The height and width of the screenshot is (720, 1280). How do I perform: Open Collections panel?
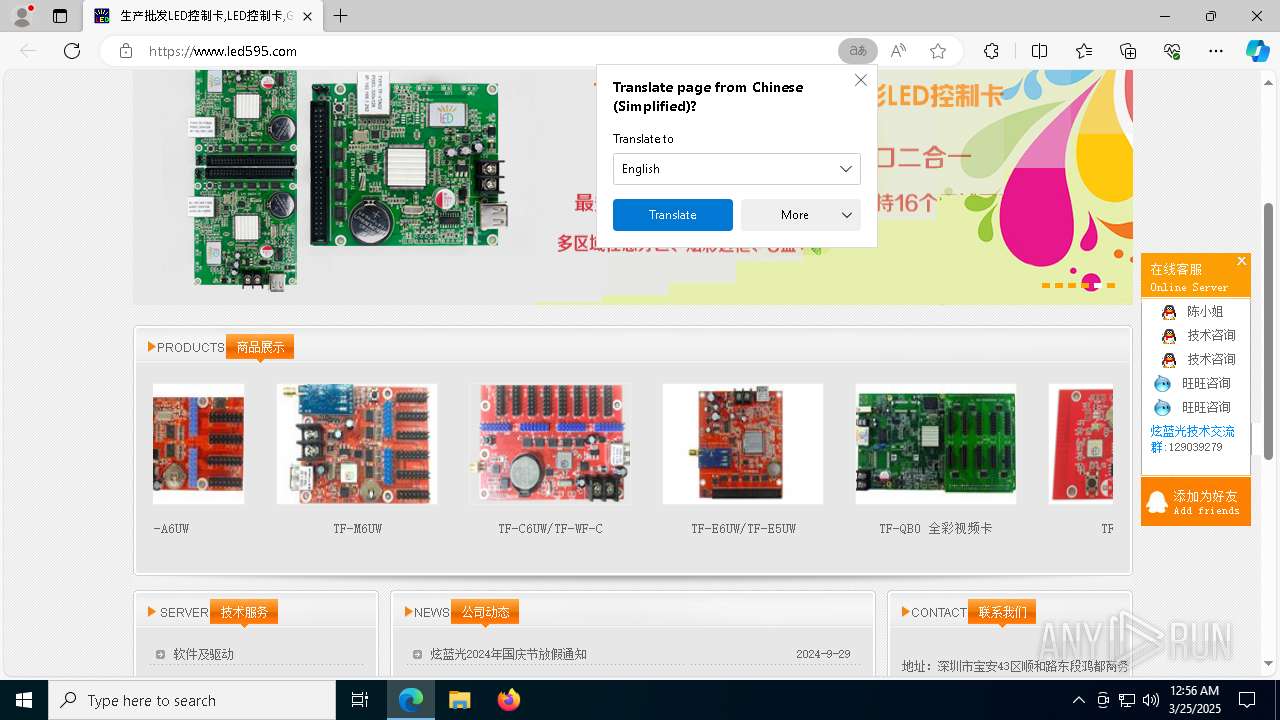point(1128,51)
